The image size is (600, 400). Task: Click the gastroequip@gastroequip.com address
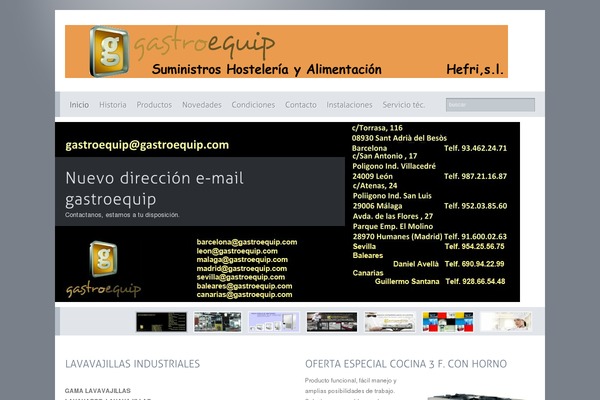pyautogui.click(x=147, y=145)
